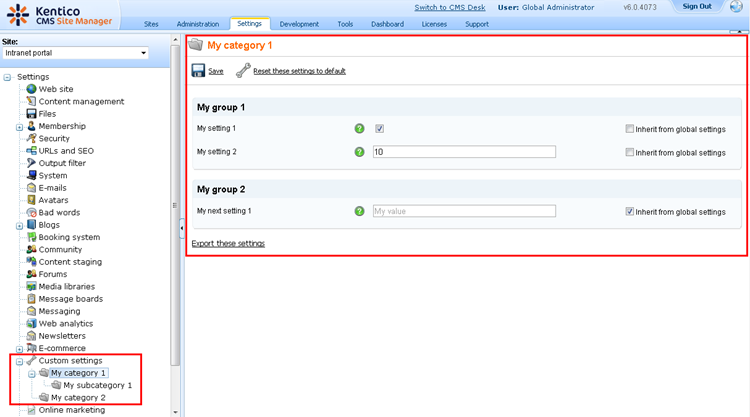
Task: Click the Bad words icon
Action: click(32, 212)
